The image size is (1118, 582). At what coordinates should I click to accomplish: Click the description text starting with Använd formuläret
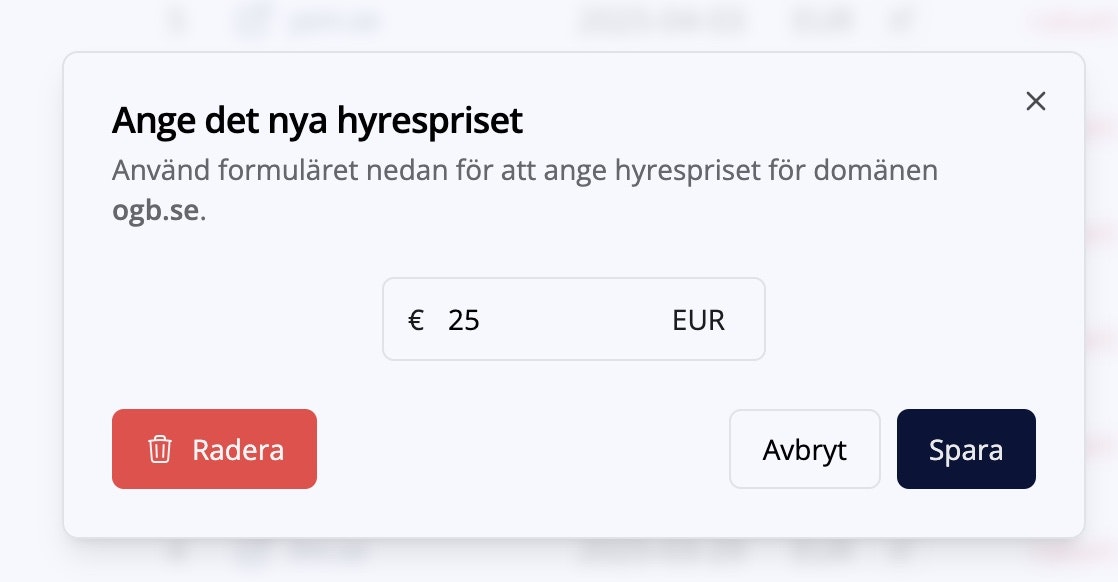click(524, 170)
